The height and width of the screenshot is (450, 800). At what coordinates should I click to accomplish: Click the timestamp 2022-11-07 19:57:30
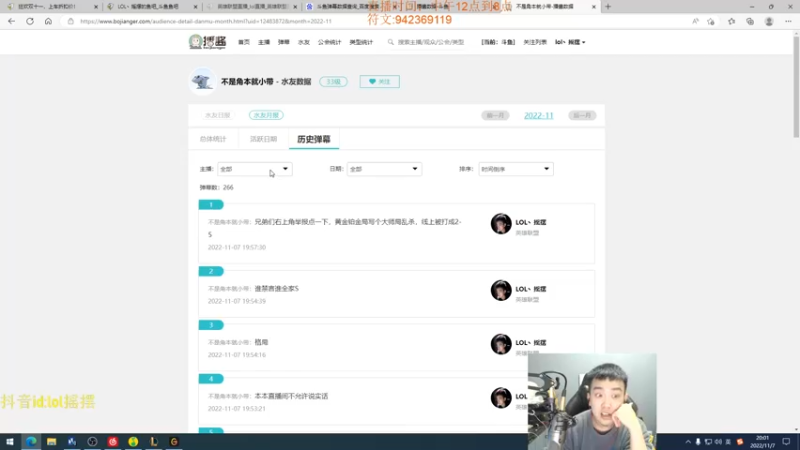tap(237, 247)
